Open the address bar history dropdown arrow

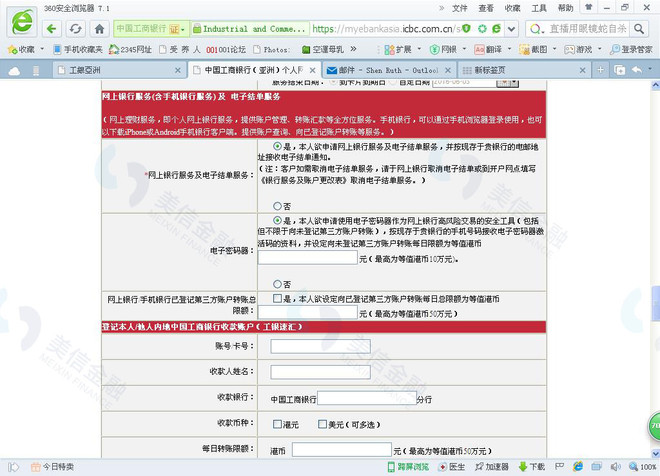[511, 29]
